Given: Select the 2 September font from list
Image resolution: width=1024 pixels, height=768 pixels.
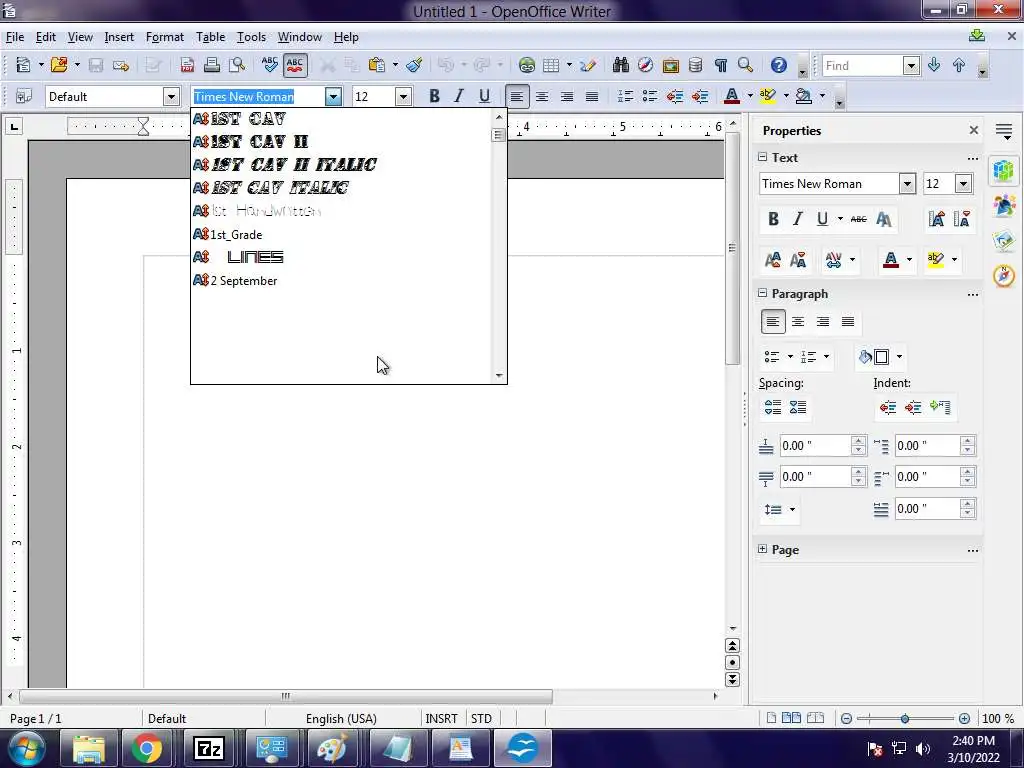Looking at the screenshot, I should coord(342,281).
